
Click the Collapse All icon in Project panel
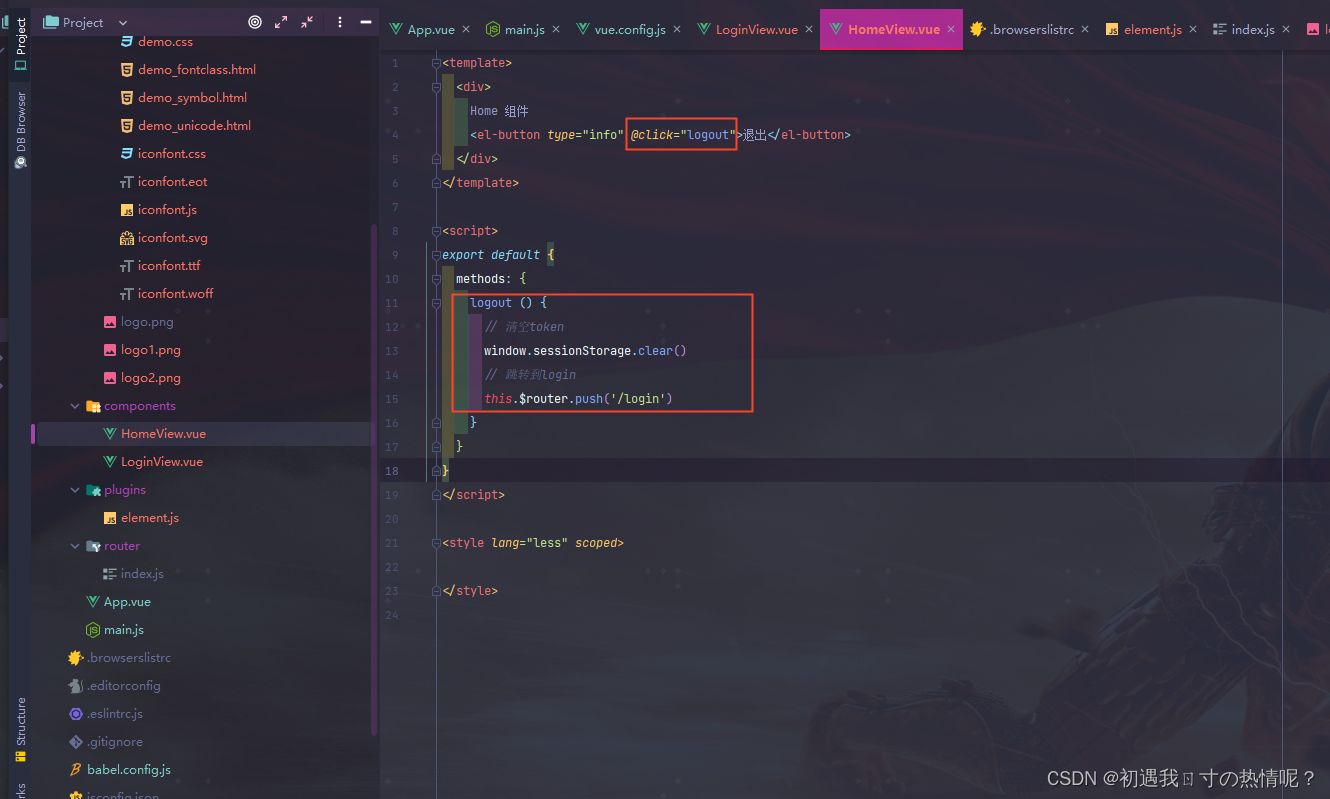307,22
